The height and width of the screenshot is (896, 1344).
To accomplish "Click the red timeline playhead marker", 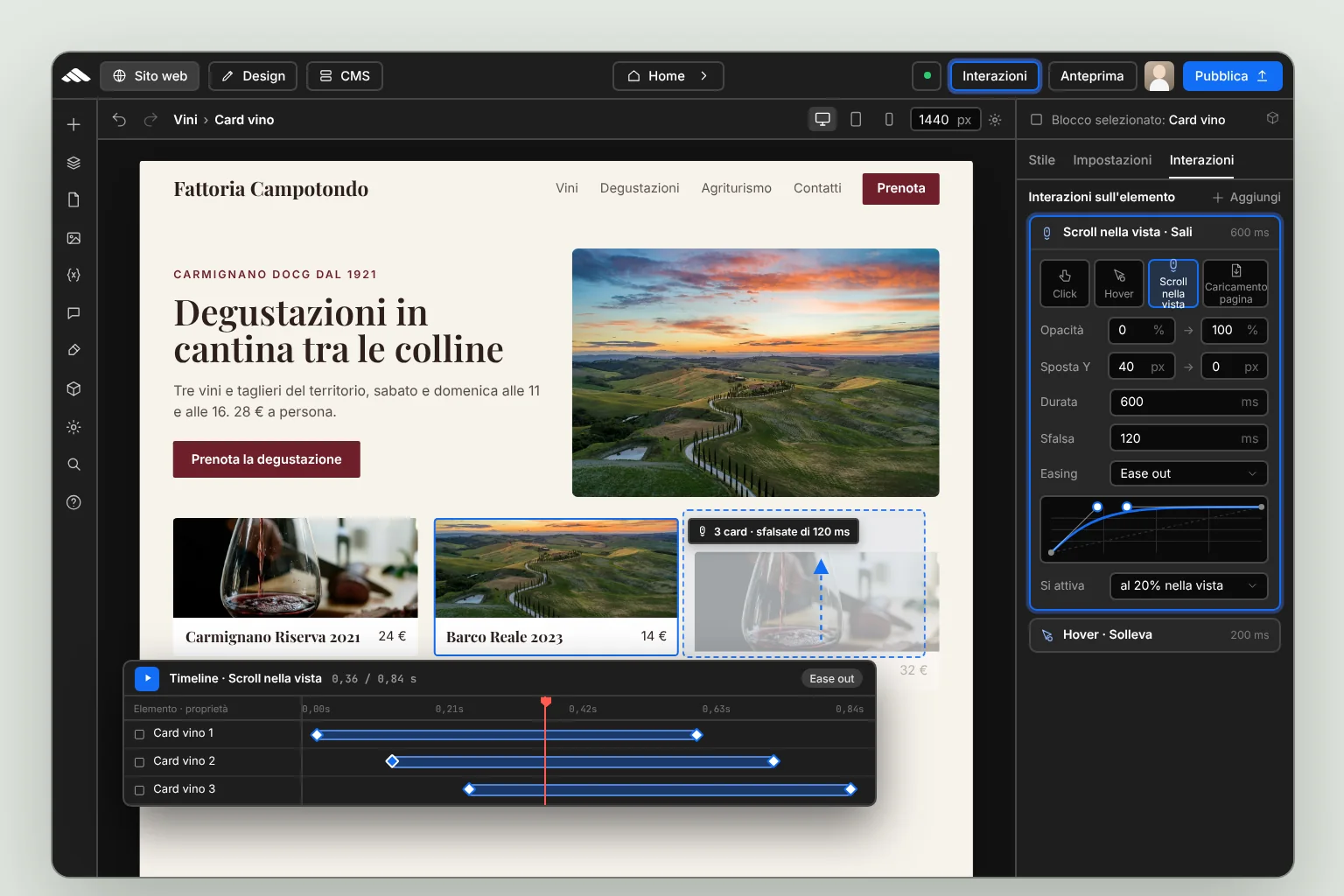I will click(x=546, y=702).
